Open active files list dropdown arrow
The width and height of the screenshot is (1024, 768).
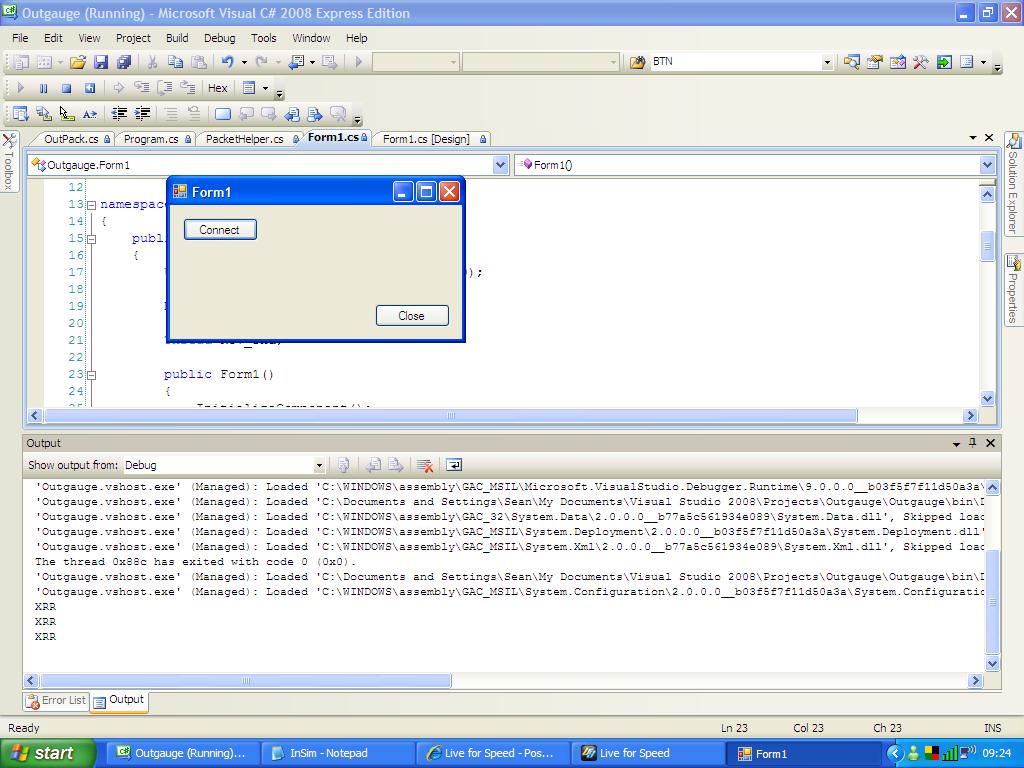click(973, 138)
